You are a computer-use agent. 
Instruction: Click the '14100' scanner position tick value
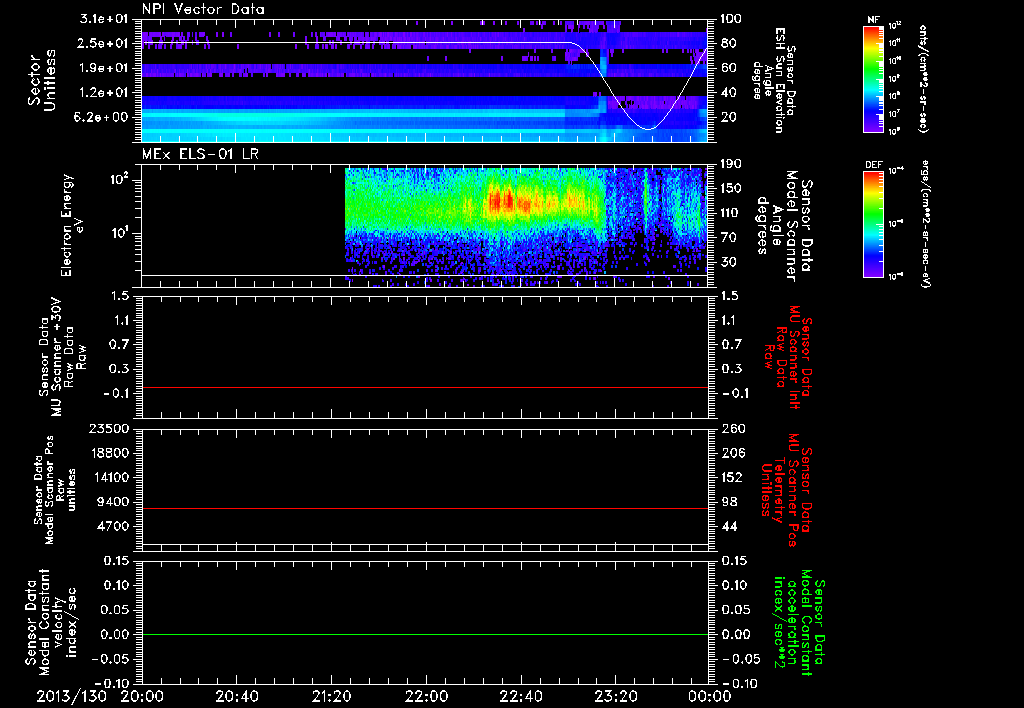point(108,477)
